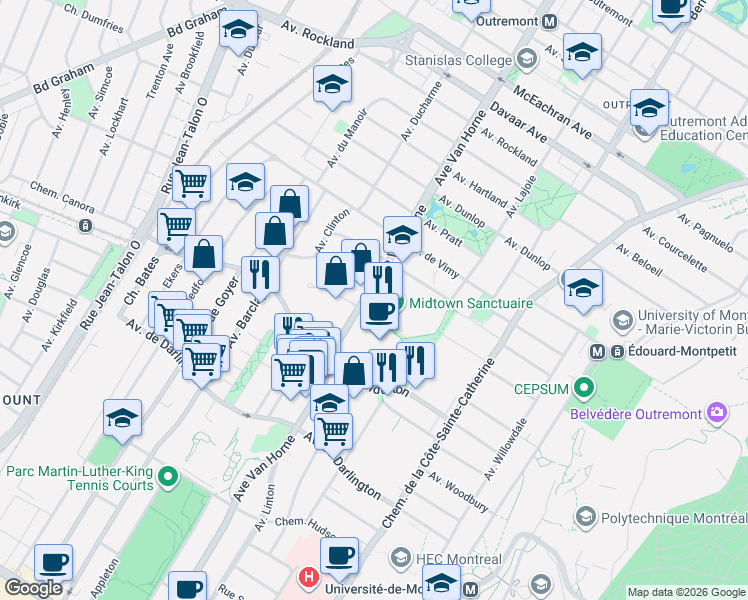
Task: Select the school marker beside Av. Pratt
Action: [402, 238]
